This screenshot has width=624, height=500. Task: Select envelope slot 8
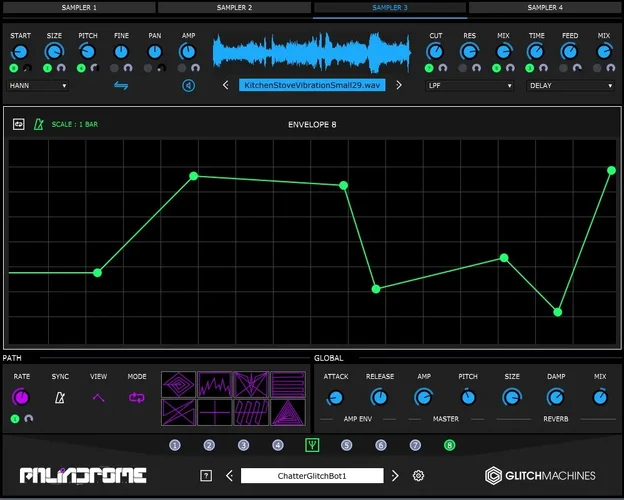coord(449,445)
